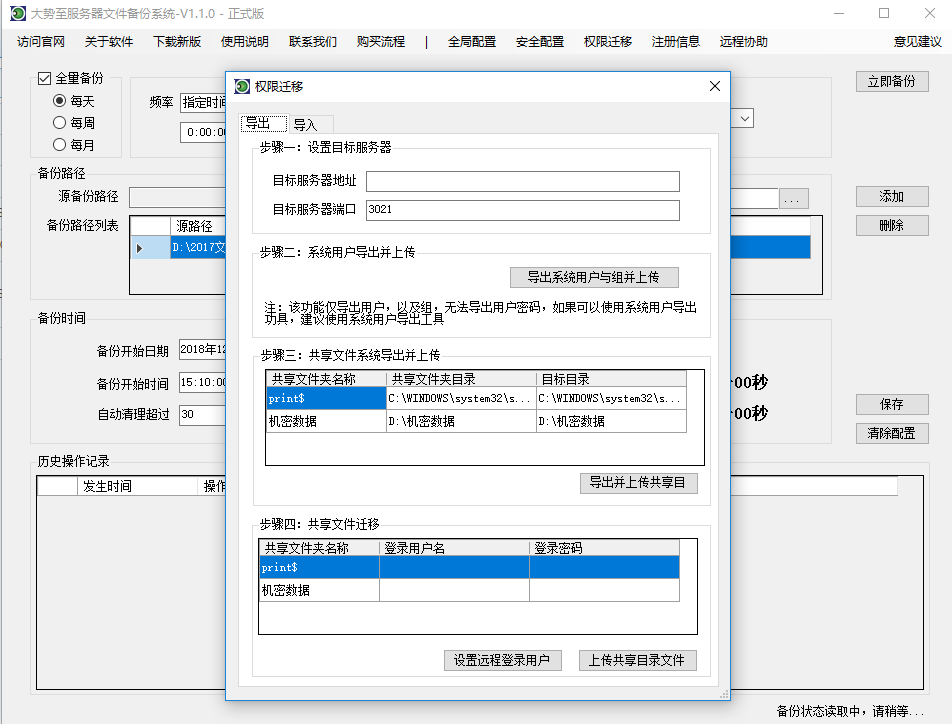Click 设置远程登录用户 button
The height and width of the screenshot is (724, 952).
[502, 660]
